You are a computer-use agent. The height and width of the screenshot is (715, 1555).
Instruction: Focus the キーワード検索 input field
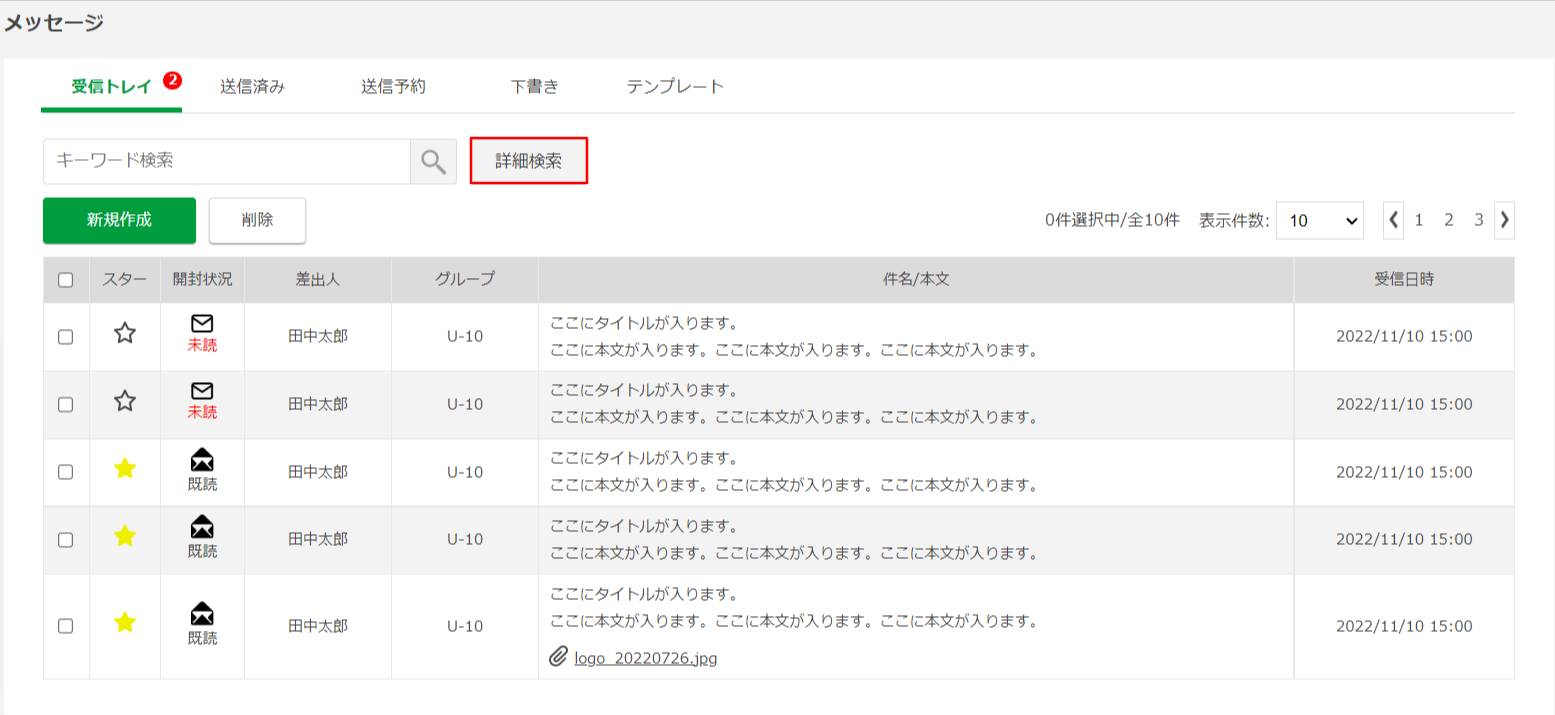pos(227,161)
